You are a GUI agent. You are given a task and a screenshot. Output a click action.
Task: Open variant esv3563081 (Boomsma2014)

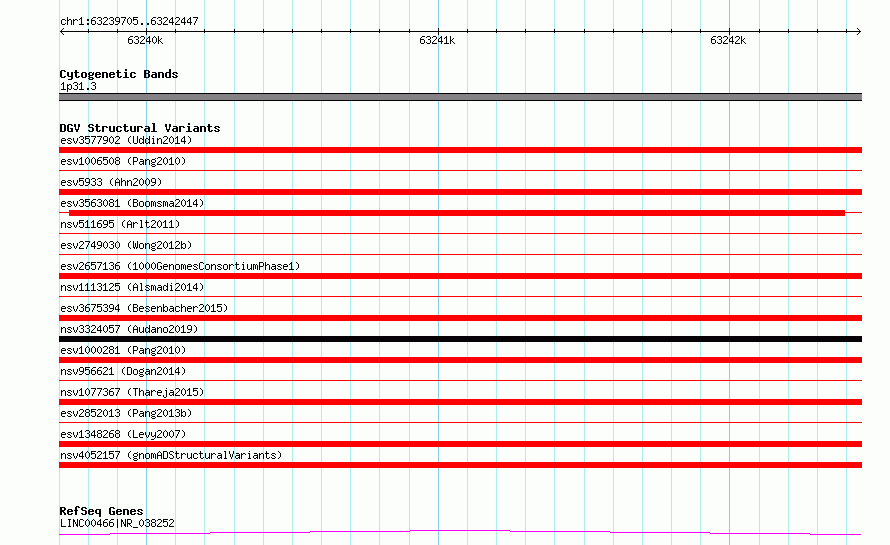point(132,203)
